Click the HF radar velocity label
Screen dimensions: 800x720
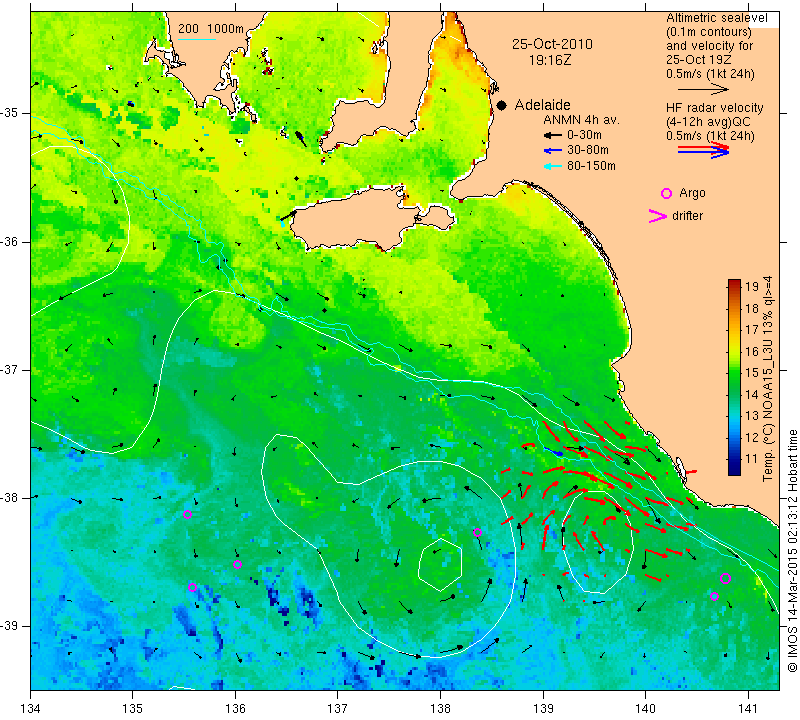pos(715,108)
